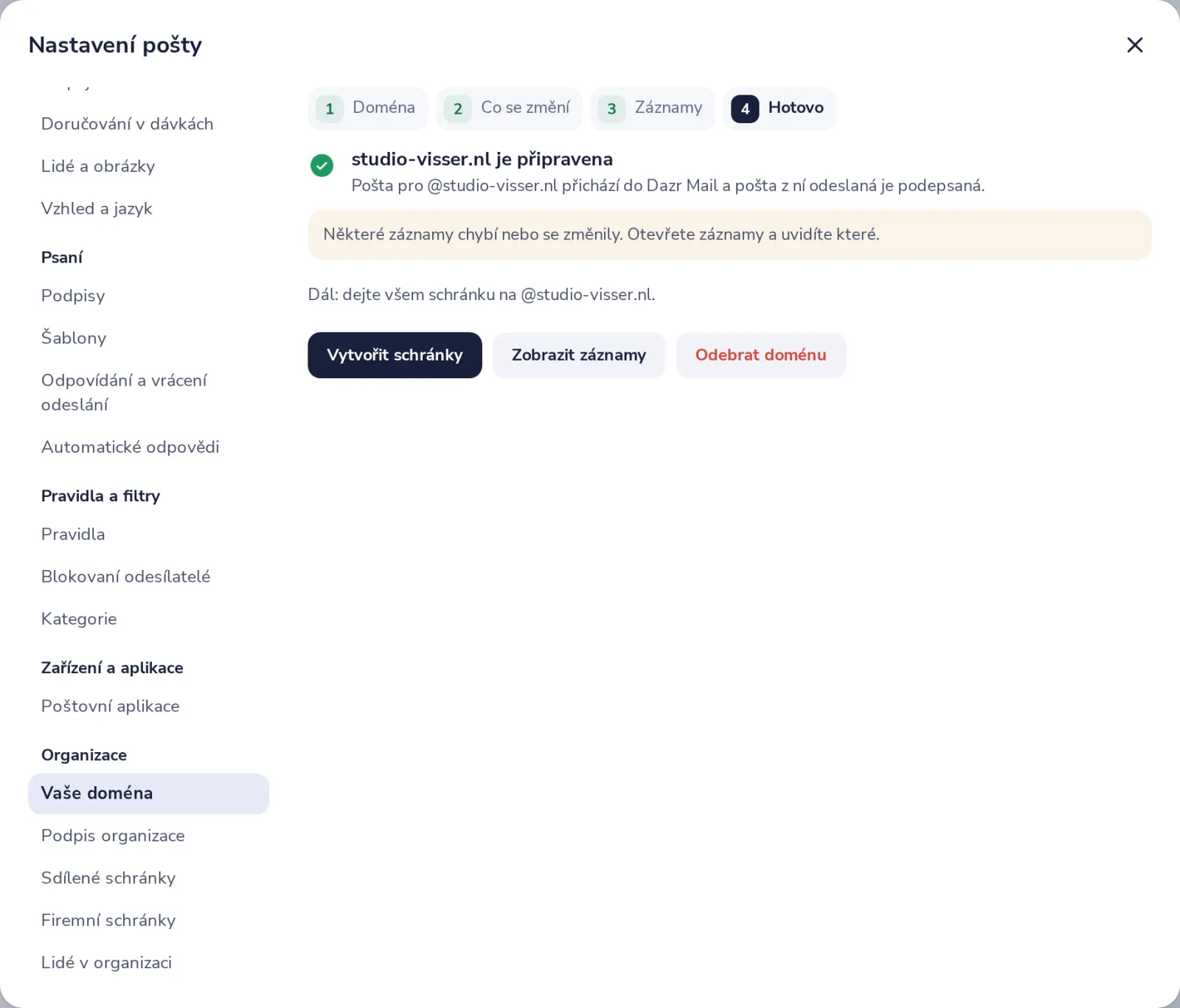
Task: Click Zobrazit záznamy button
Action: 579,355
